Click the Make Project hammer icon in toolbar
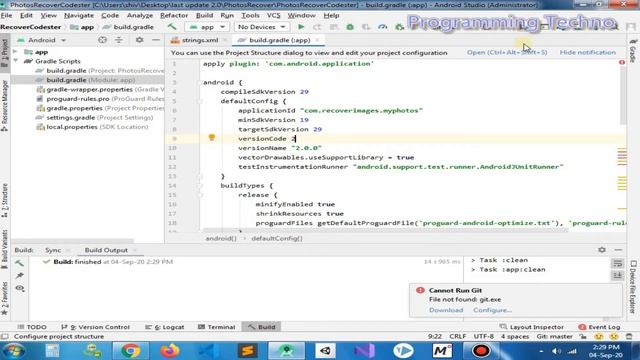 click(x=172, y=27)
